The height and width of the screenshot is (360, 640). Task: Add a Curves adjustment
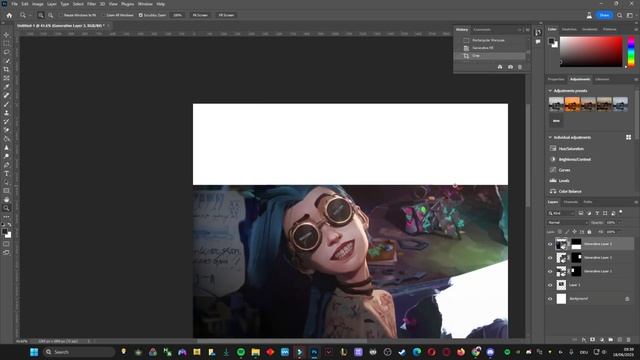coord(564,170)
